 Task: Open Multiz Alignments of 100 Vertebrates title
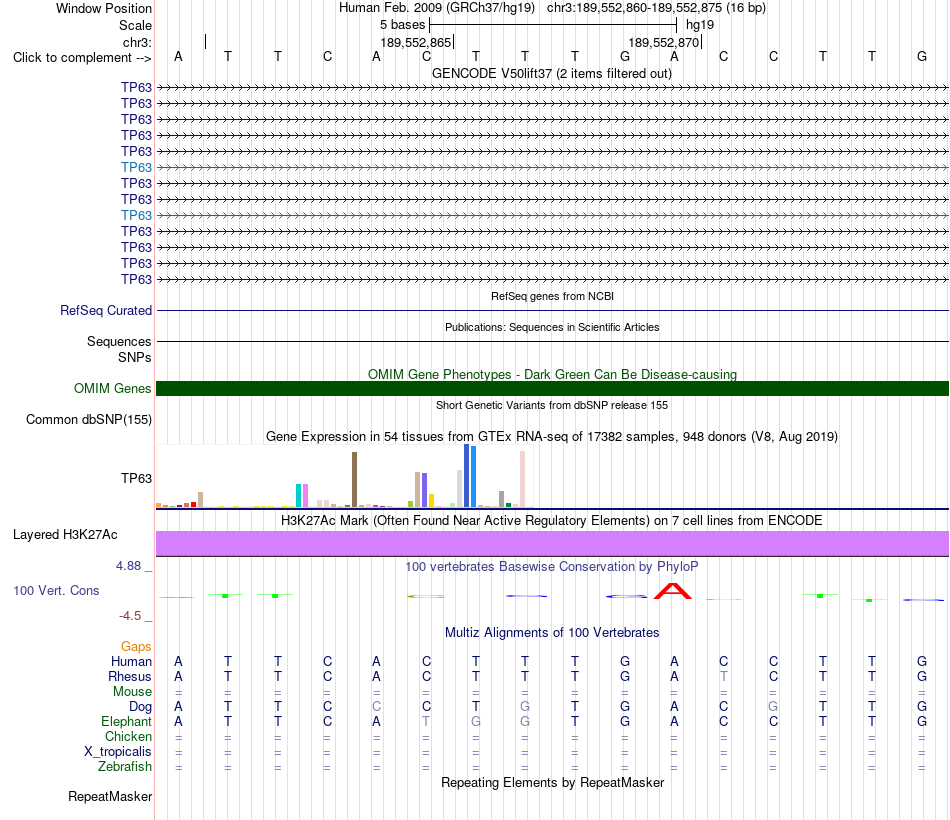pyautogui.click(x=552, y=633)
